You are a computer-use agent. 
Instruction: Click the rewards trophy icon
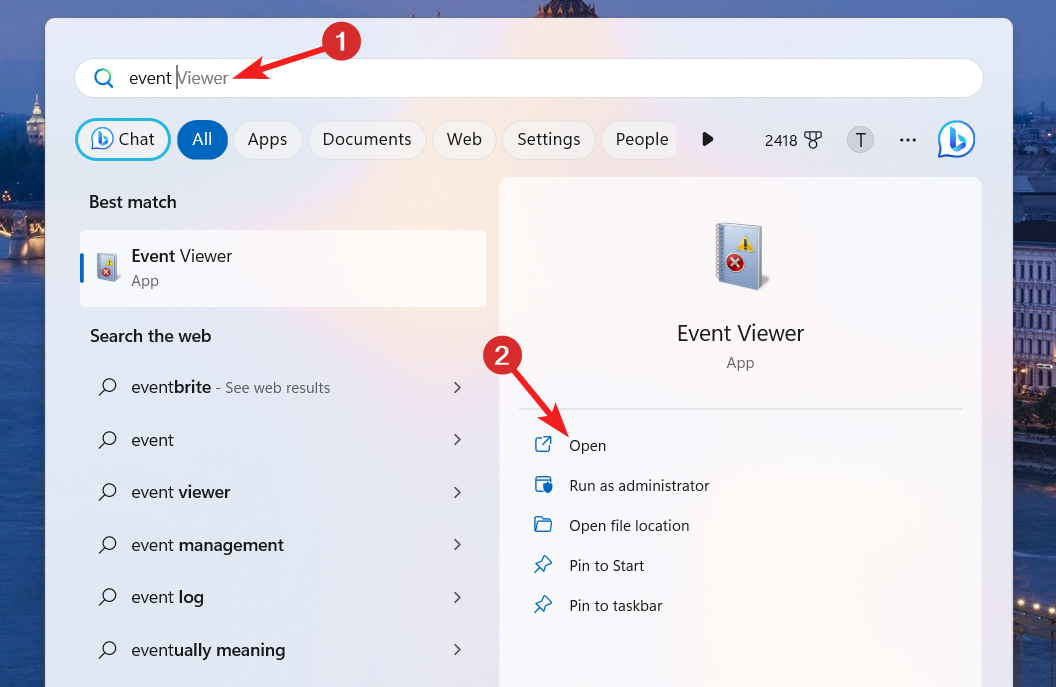point(814,140)
